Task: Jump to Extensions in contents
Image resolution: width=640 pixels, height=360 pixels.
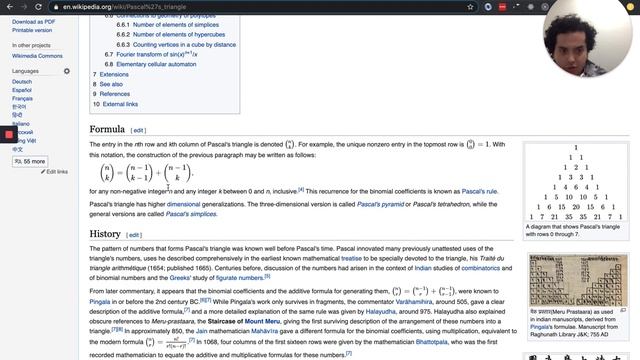Action: (x=114, y=74)
